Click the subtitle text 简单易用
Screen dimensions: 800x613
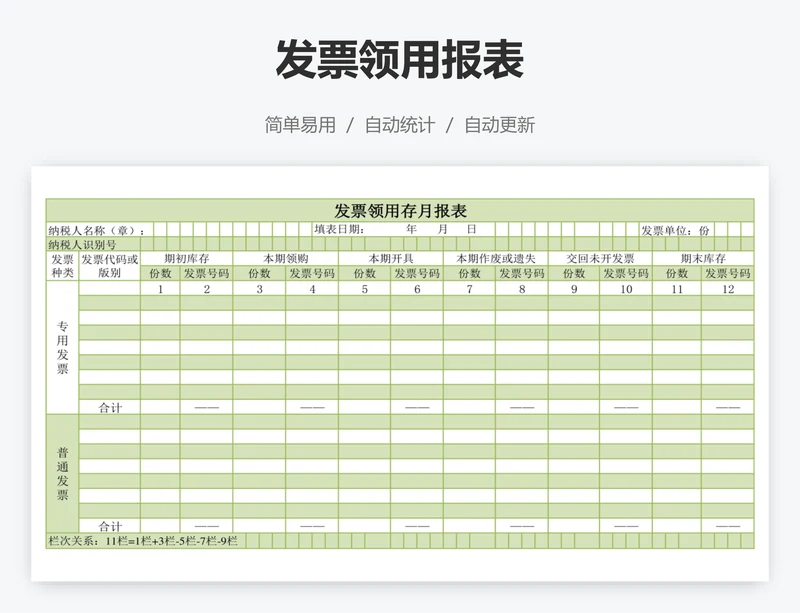pyautogui.click(x=300, y=125)
